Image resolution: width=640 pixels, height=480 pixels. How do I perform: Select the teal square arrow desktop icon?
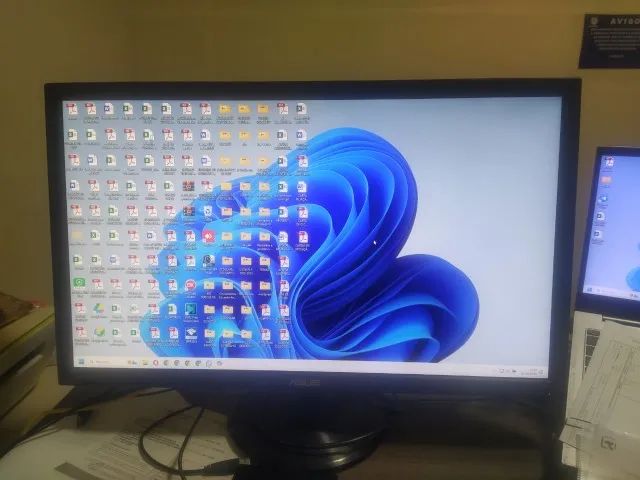point(191,309)
